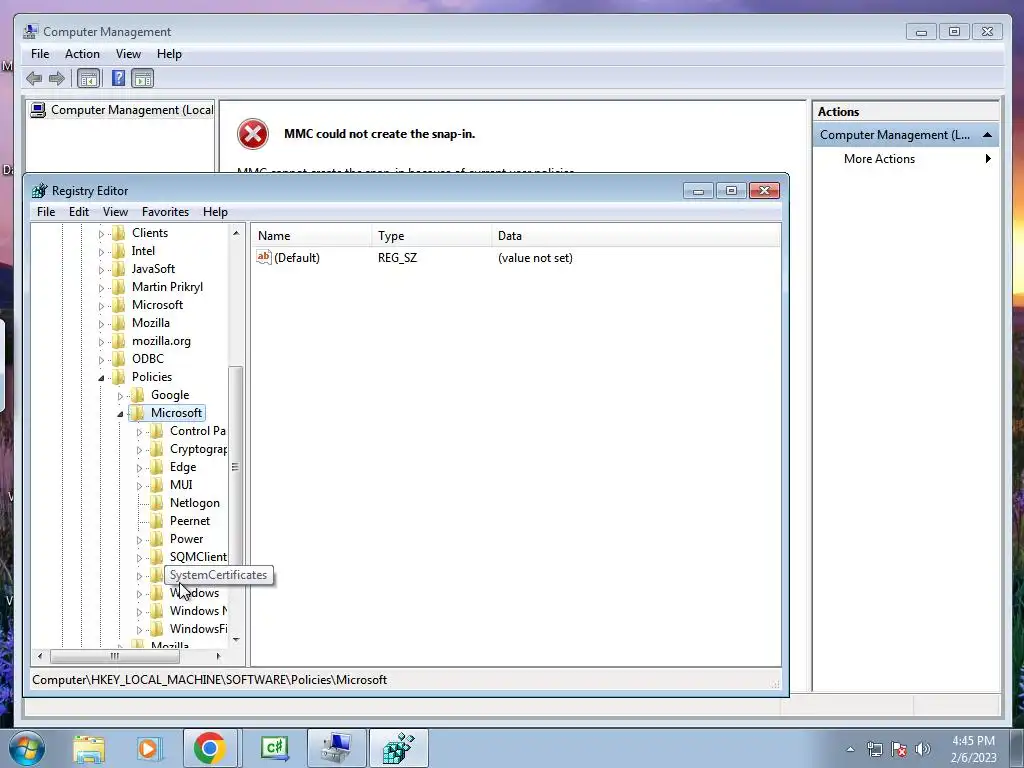Select SQMClient key folder icon
Screen dimensions: 1024x768
tap(156, 556)
